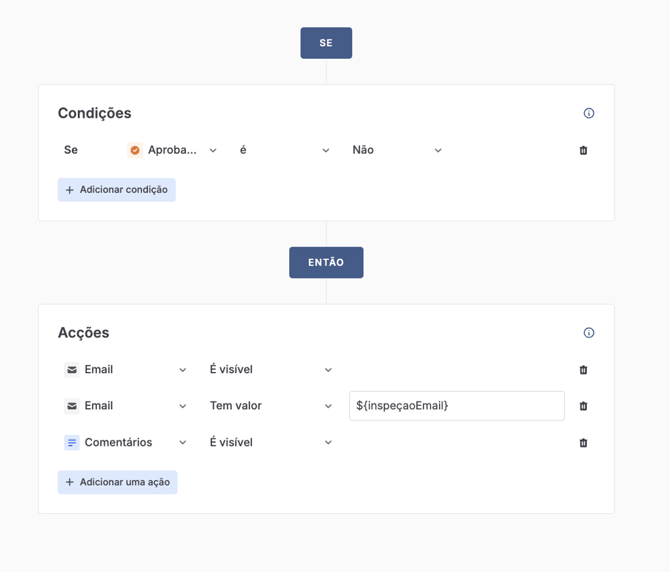Expand the first Email field dropdown

[x=126, y=370]
